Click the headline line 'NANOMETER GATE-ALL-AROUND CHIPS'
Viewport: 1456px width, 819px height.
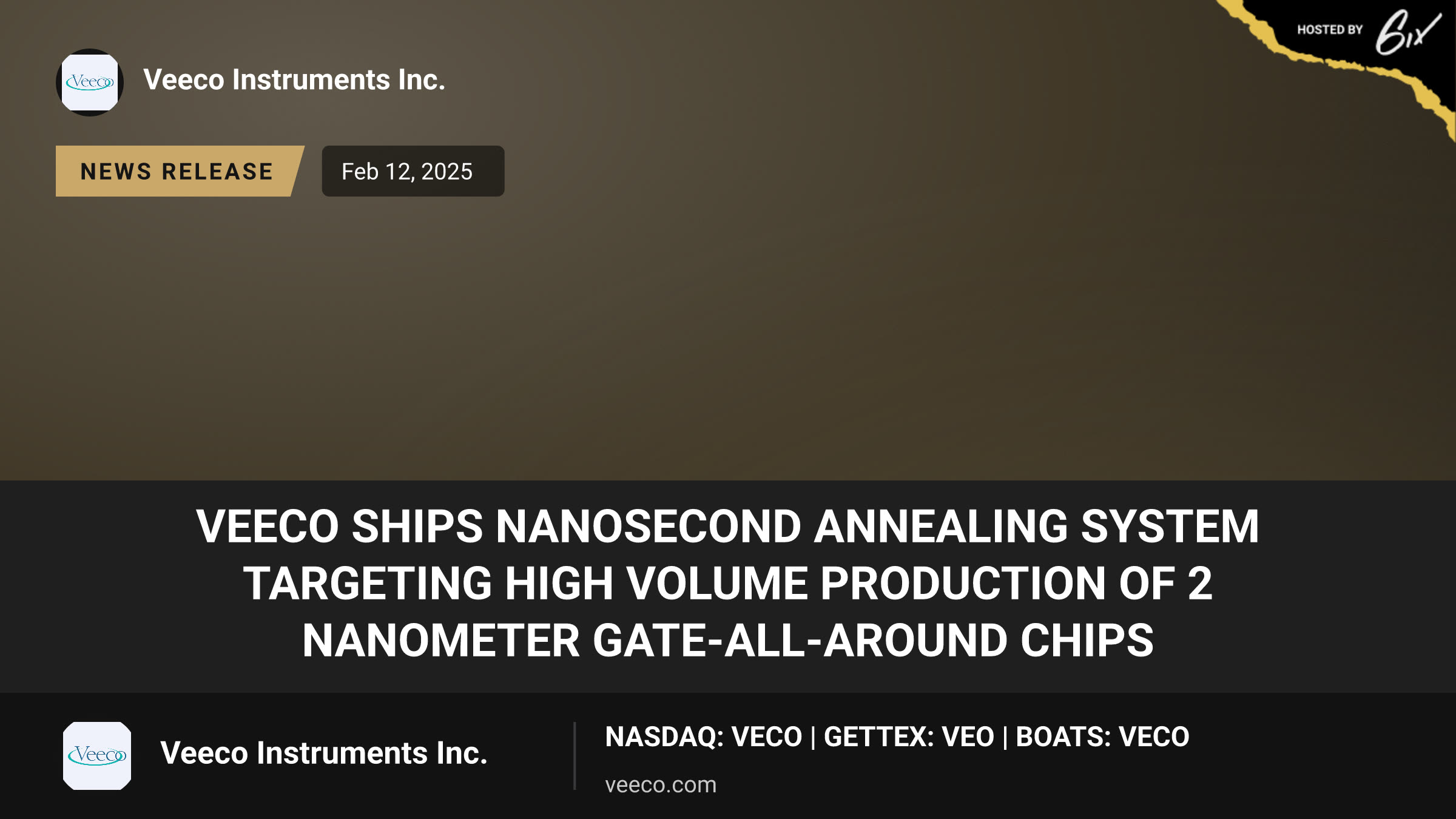727,640
